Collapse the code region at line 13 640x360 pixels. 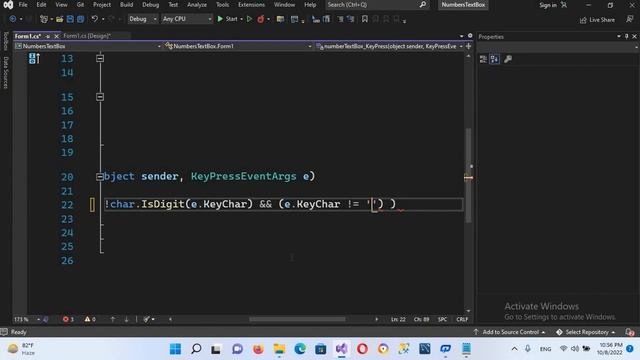click(100, 58)
